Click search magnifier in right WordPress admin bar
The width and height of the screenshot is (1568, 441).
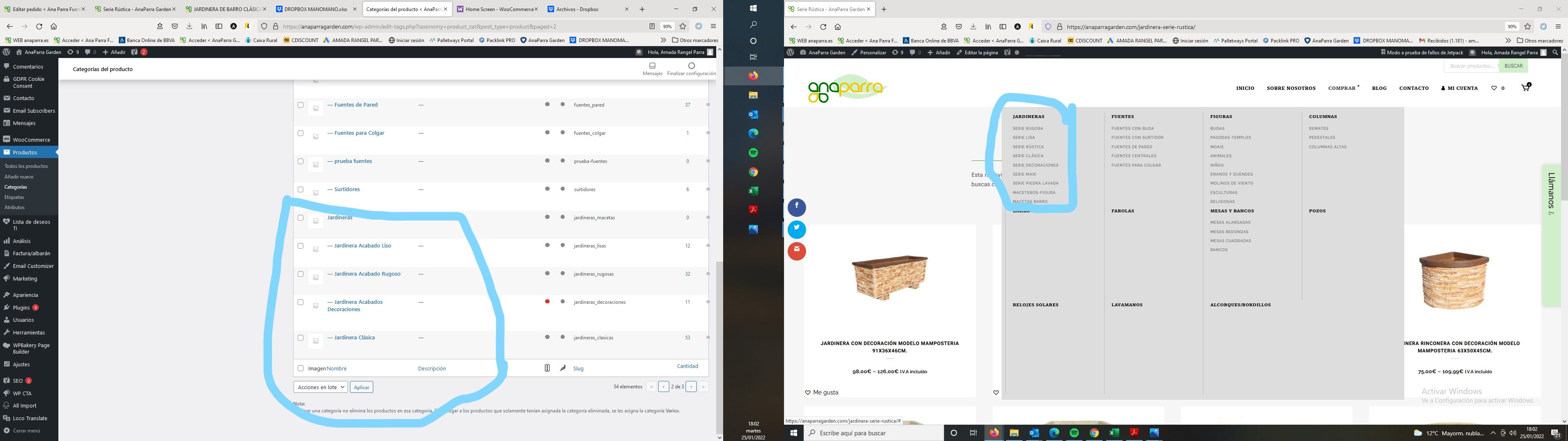coord(1555,52)
